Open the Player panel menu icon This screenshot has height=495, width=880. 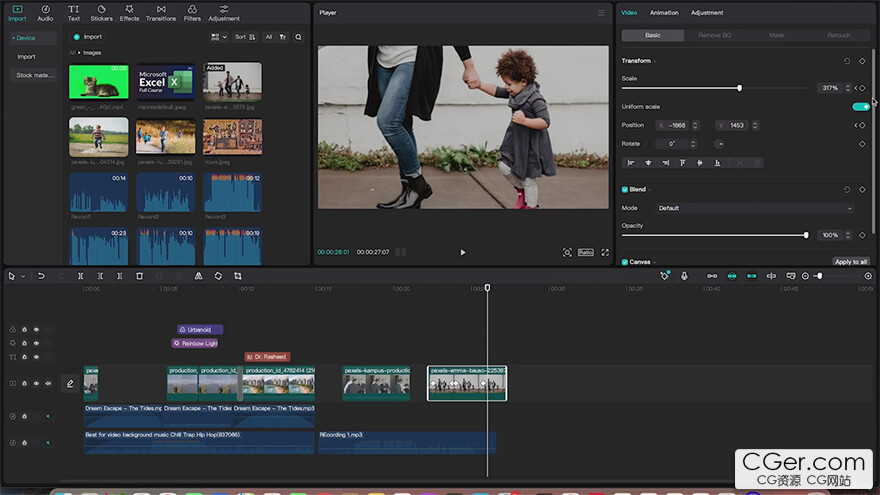[601, 12]
